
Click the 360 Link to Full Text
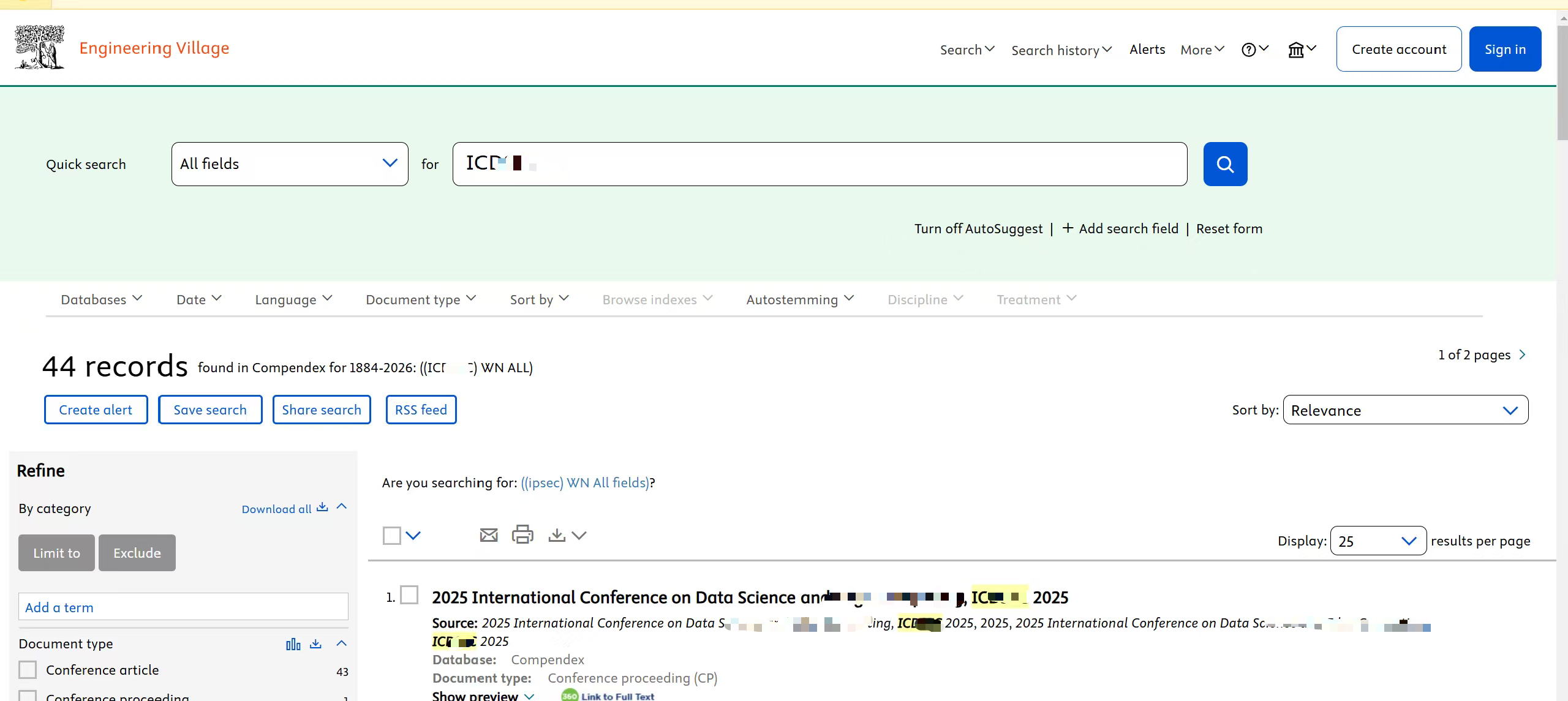[x=608, y=695]
